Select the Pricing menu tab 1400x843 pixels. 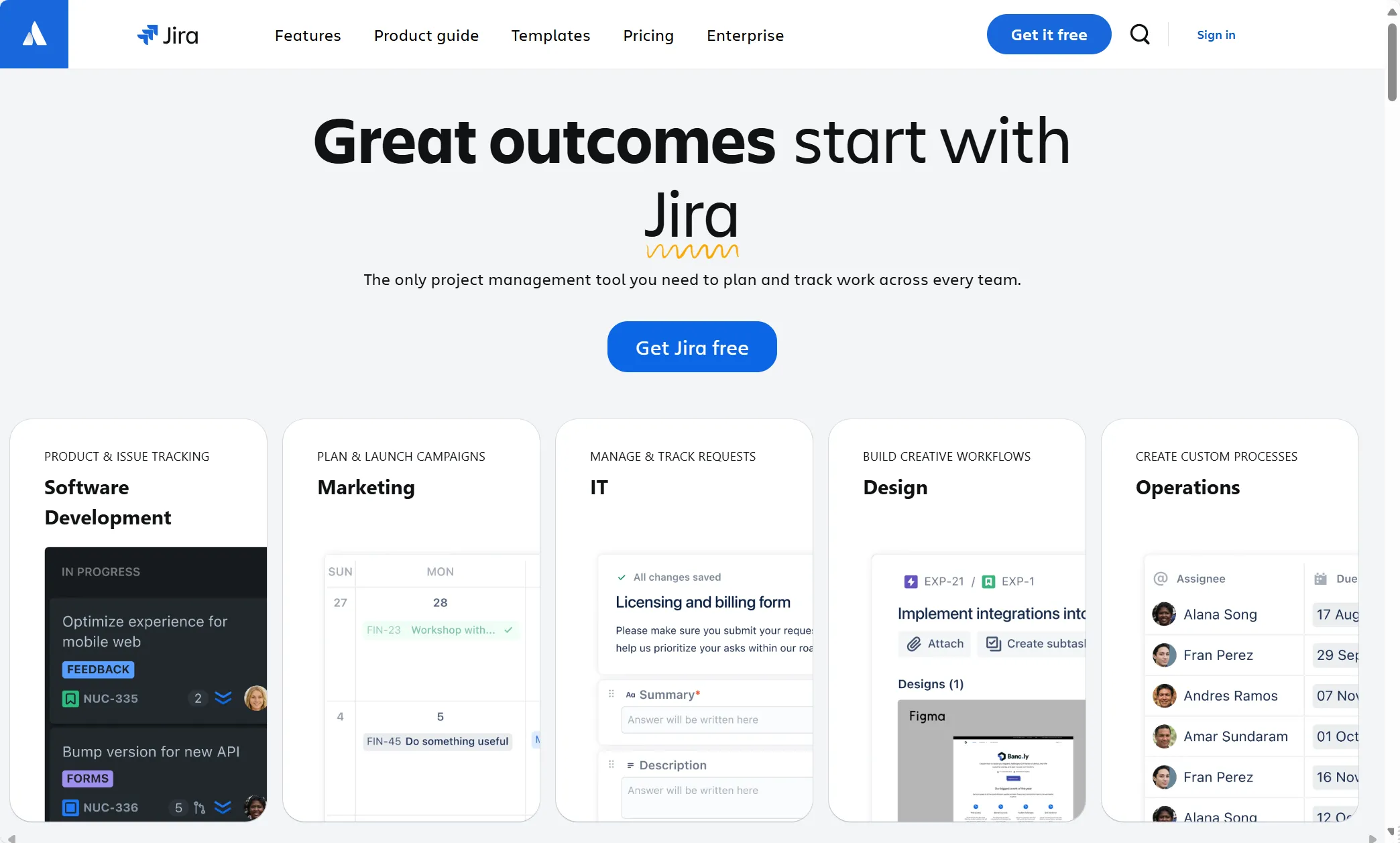pyautogui.click(x=648, y=35)
